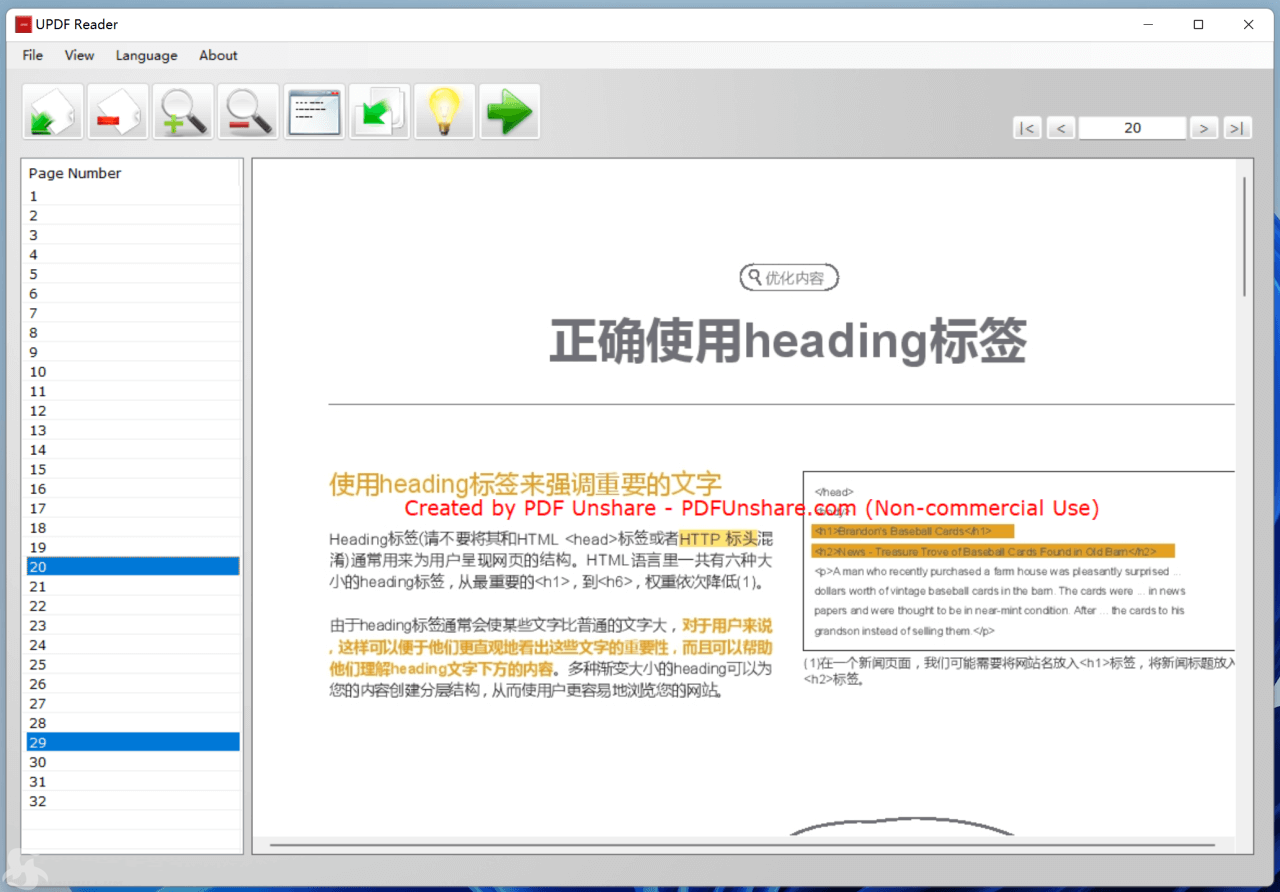Select page 5 in the page list
The image size is (1280, 892).
tap(133, 274)
